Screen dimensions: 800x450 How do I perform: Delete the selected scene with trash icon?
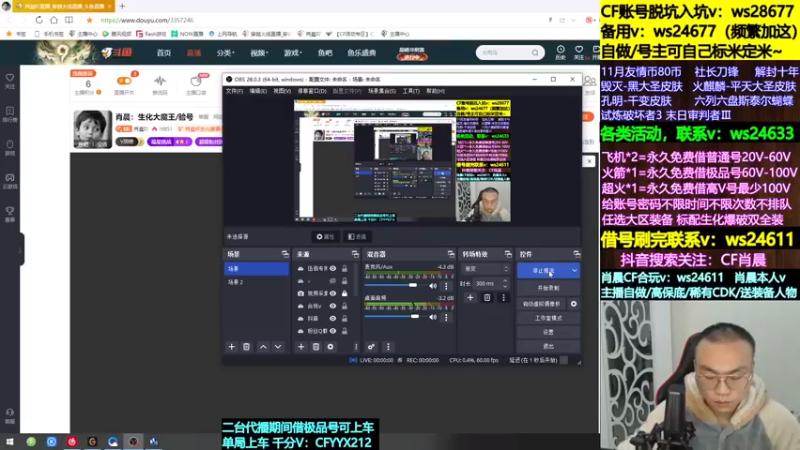click(246, 347)
